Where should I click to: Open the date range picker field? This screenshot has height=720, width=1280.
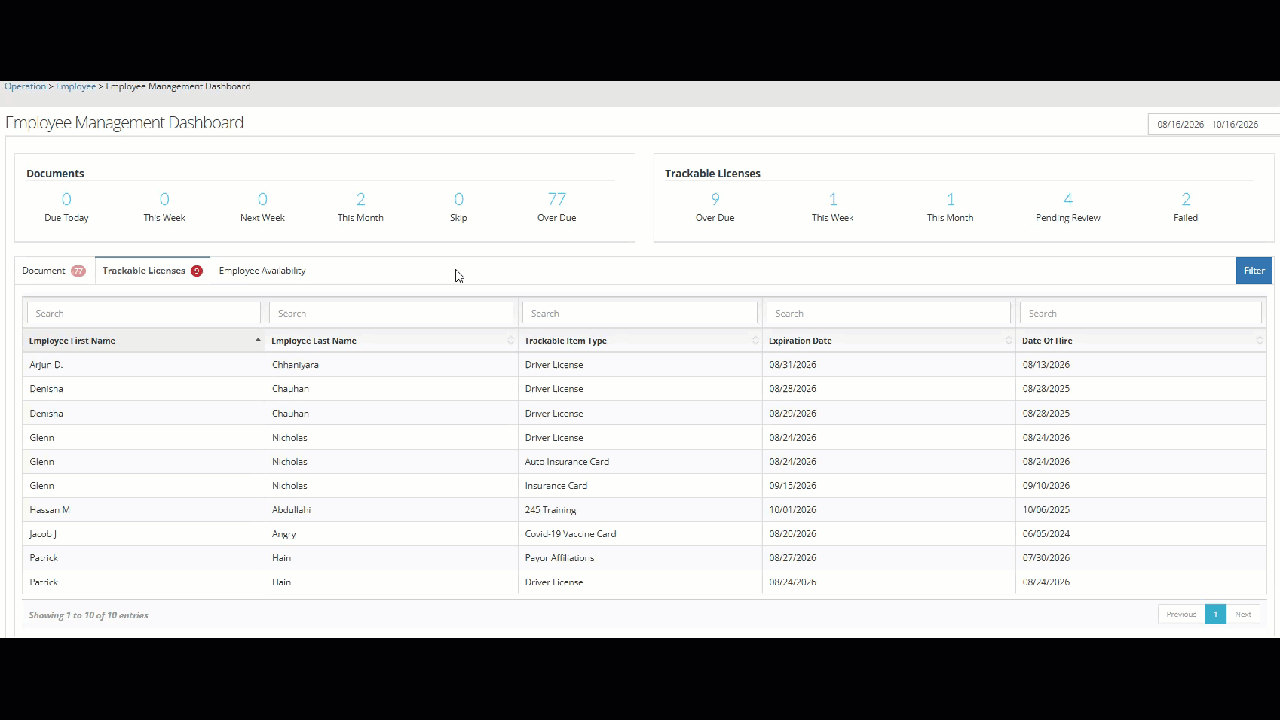pos(1214,125)
